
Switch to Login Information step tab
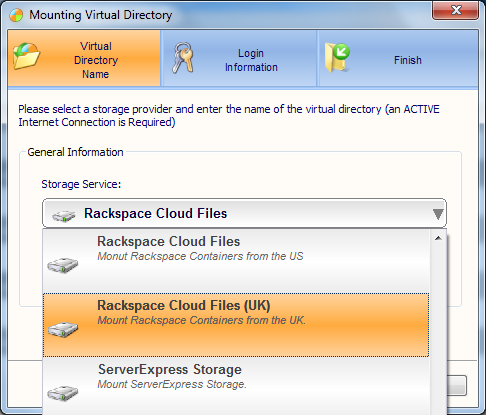coord(239,59)
